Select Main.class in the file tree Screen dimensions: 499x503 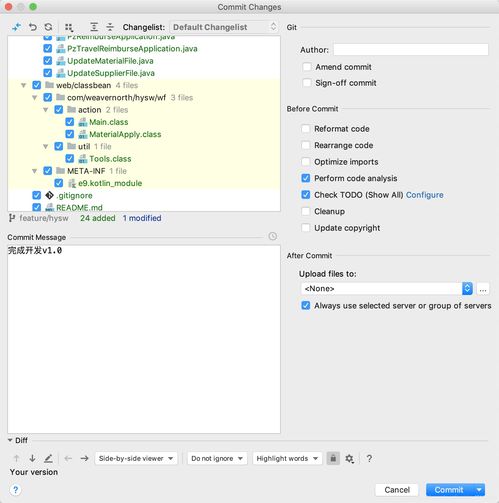109,122
